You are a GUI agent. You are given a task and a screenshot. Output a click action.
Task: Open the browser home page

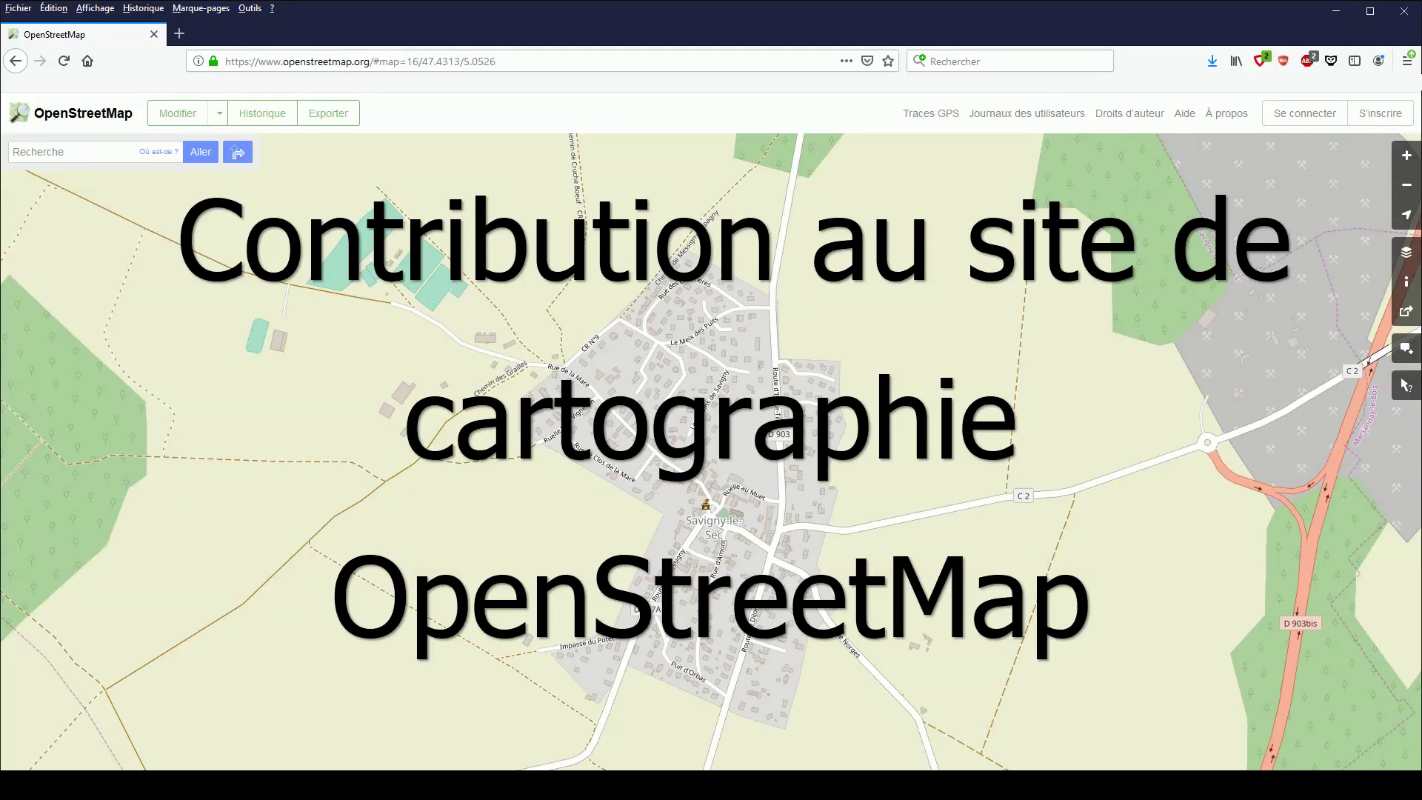[87, 61]
